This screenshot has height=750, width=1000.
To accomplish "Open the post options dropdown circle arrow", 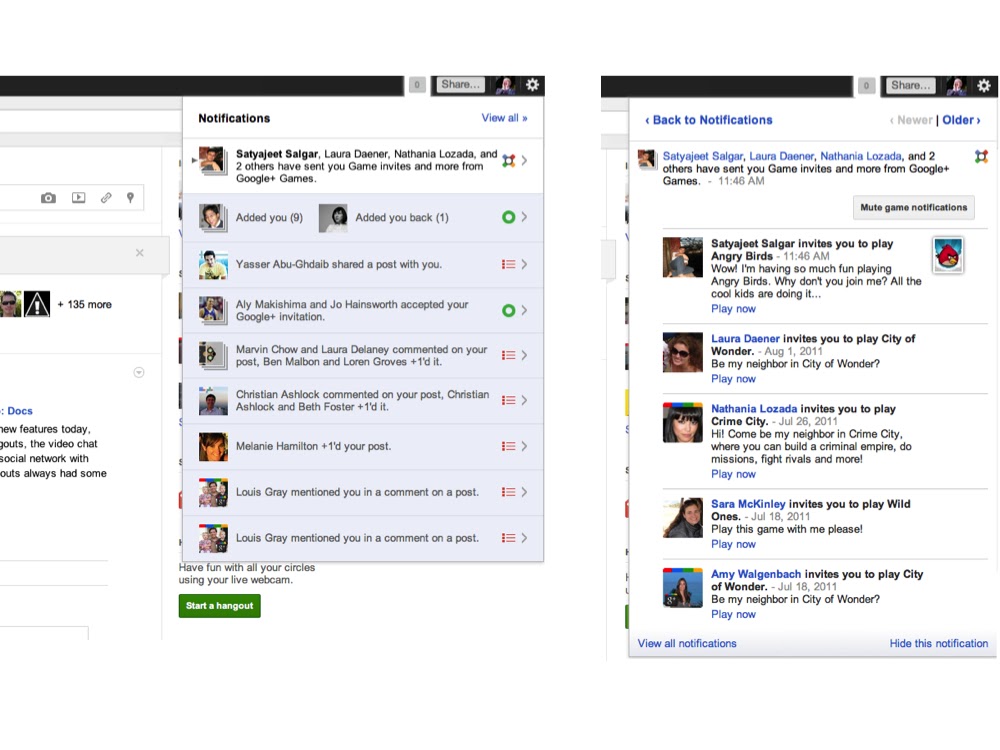I will coord(138,372).
